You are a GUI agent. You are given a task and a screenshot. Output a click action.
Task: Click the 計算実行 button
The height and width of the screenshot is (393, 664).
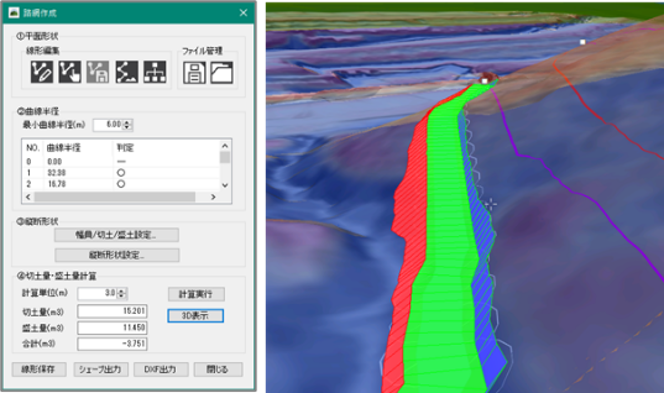[x=196, y=294]
